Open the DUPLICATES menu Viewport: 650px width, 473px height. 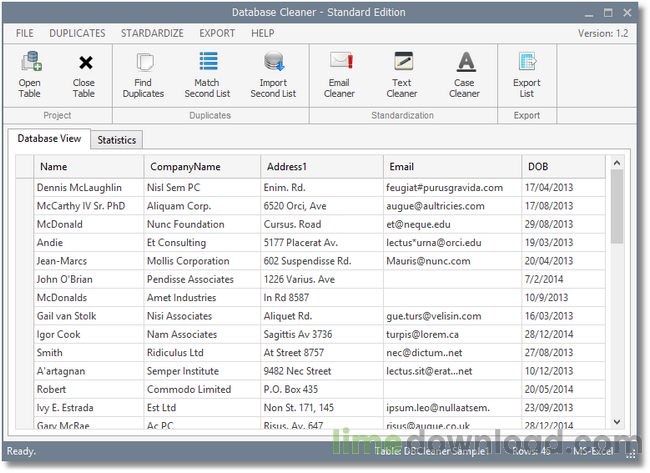pos(77,33)
